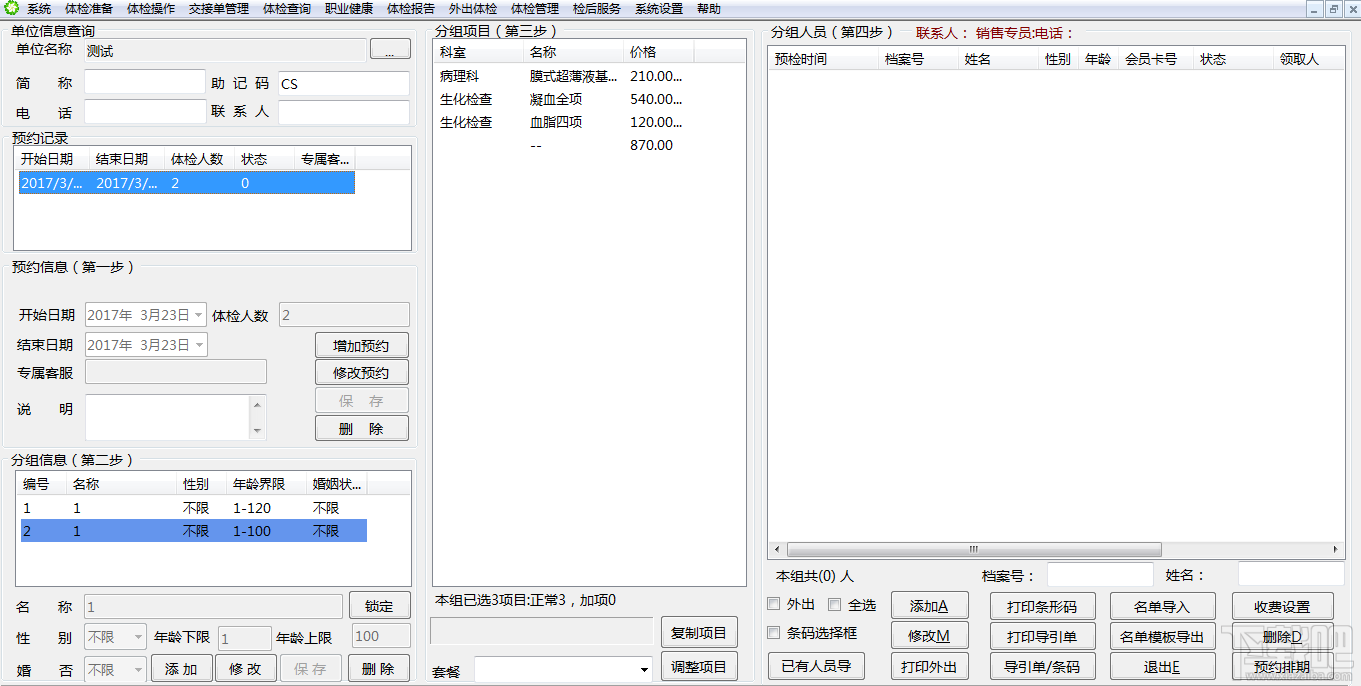This screenshot has width=1361, height=686.
Task: Click the 体检人数 column header in 预约记录
Action: 199,159
